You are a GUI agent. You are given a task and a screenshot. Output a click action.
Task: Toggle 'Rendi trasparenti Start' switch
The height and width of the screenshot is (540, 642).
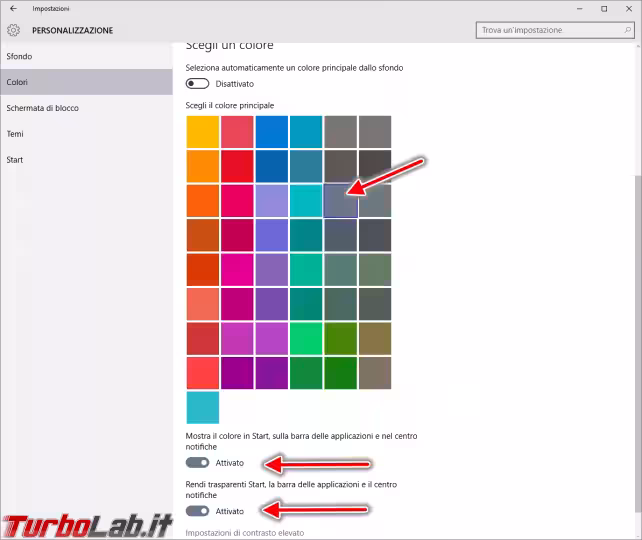197,511
